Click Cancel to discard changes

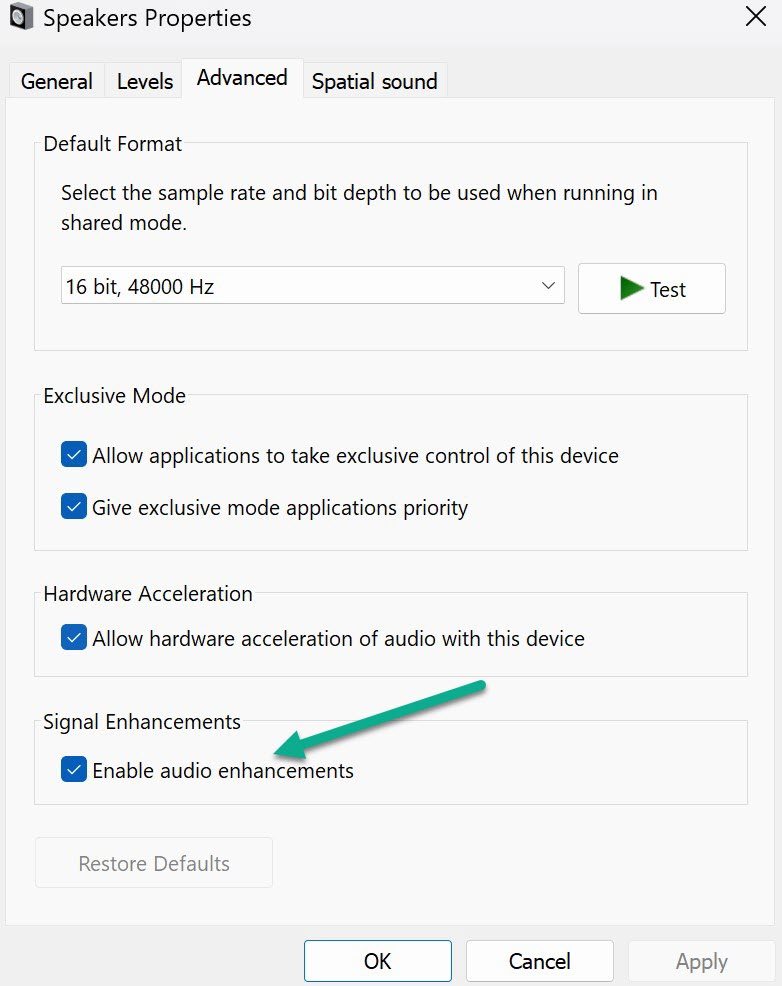539,961
